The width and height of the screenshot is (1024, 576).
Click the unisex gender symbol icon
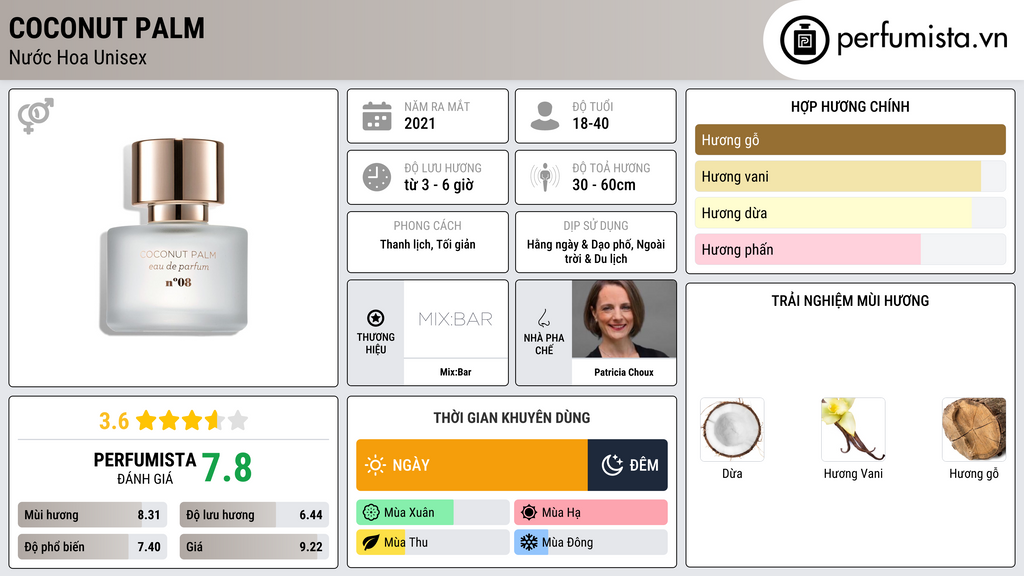[36, 116]
